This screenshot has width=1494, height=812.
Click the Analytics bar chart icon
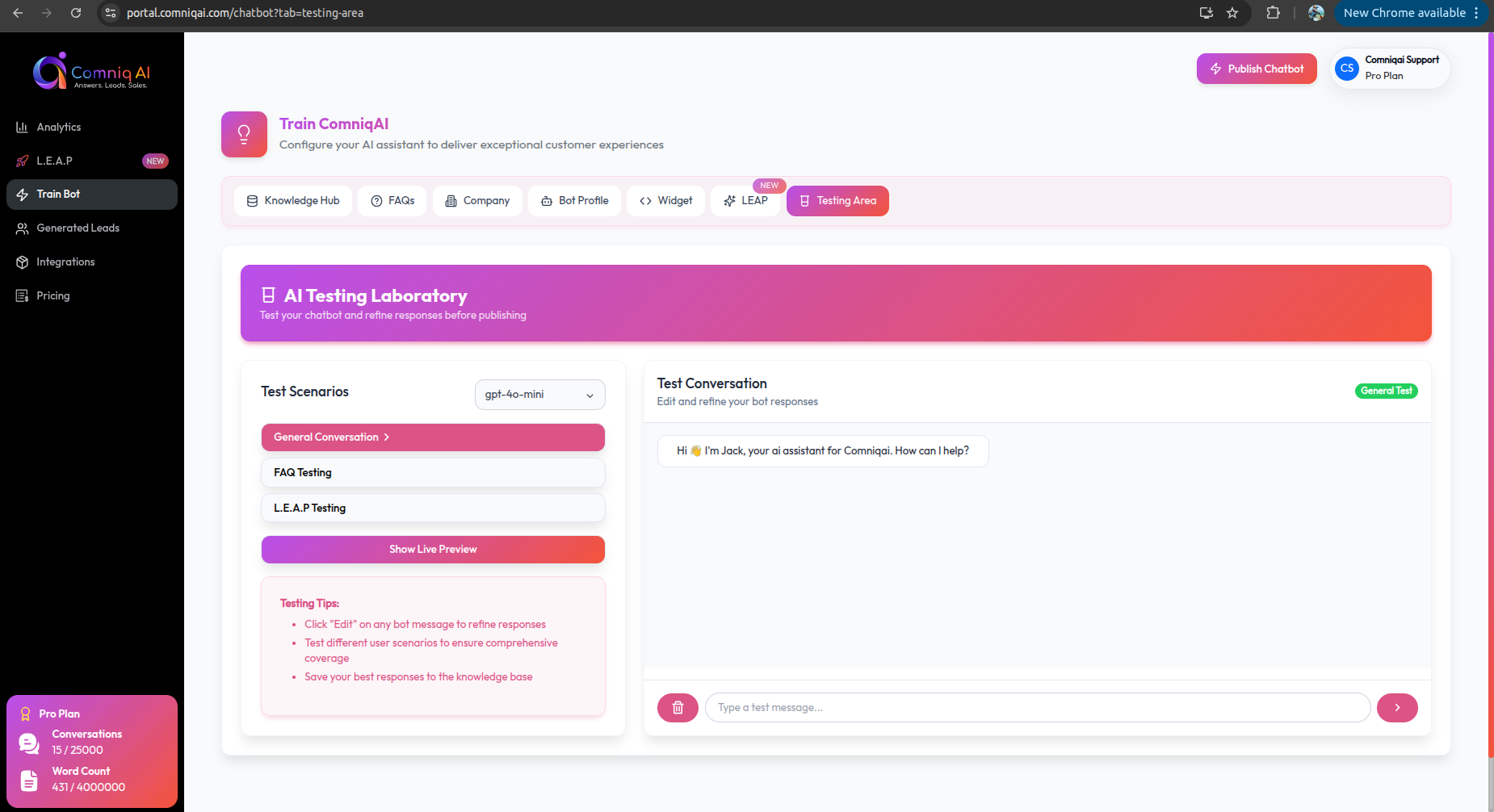point(22,128)
